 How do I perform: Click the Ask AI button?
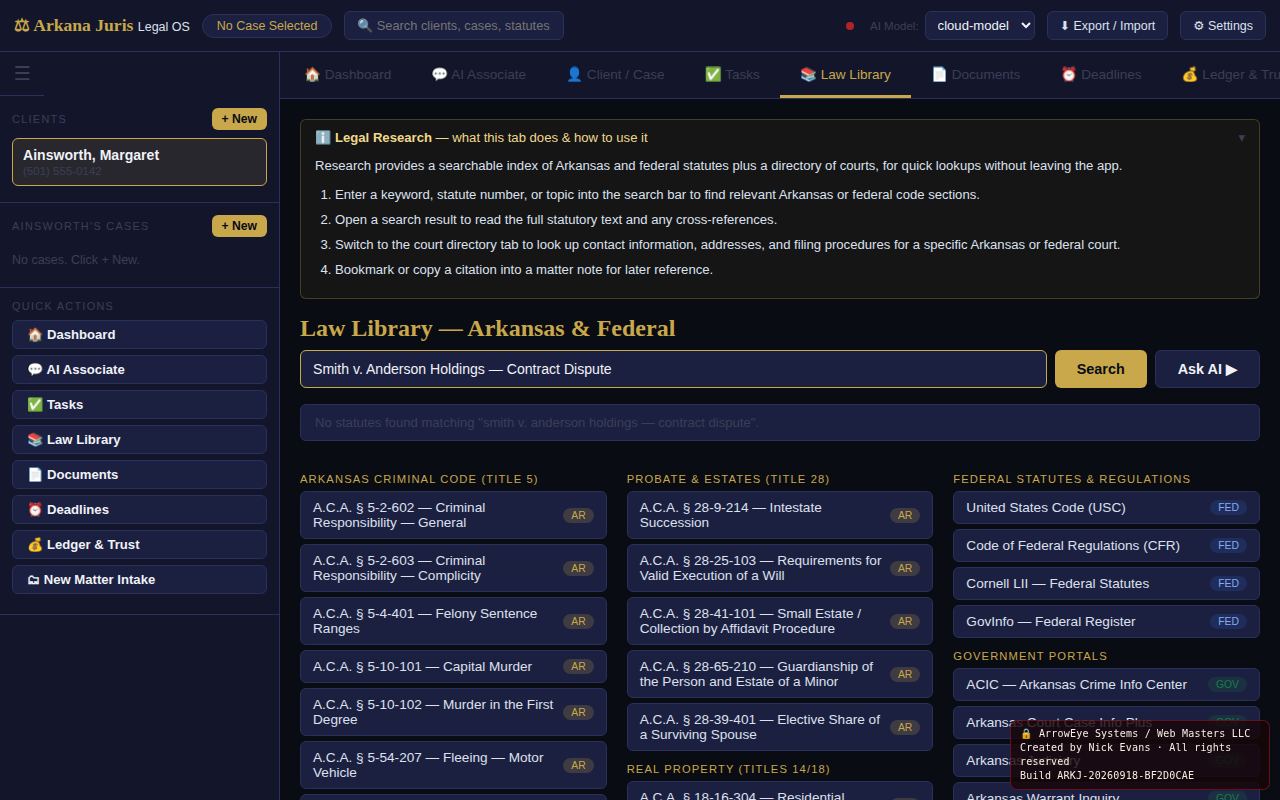(1207, 369)
